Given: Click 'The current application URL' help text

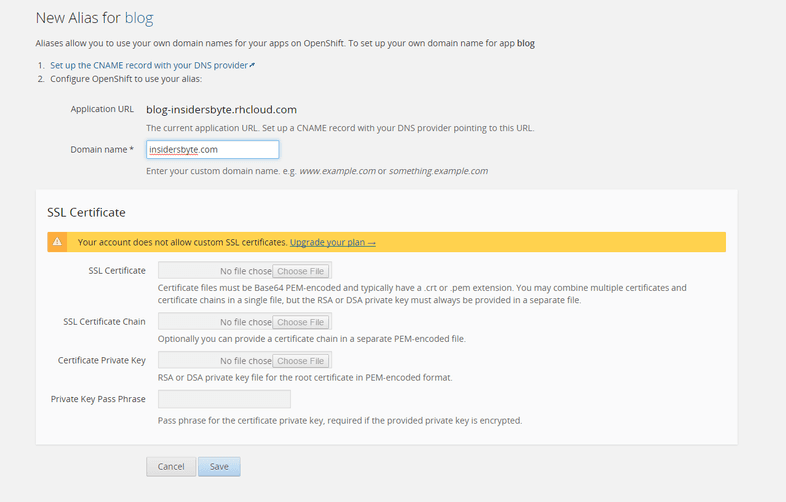Looking at the screenshot, I should (x=340, y=128).
